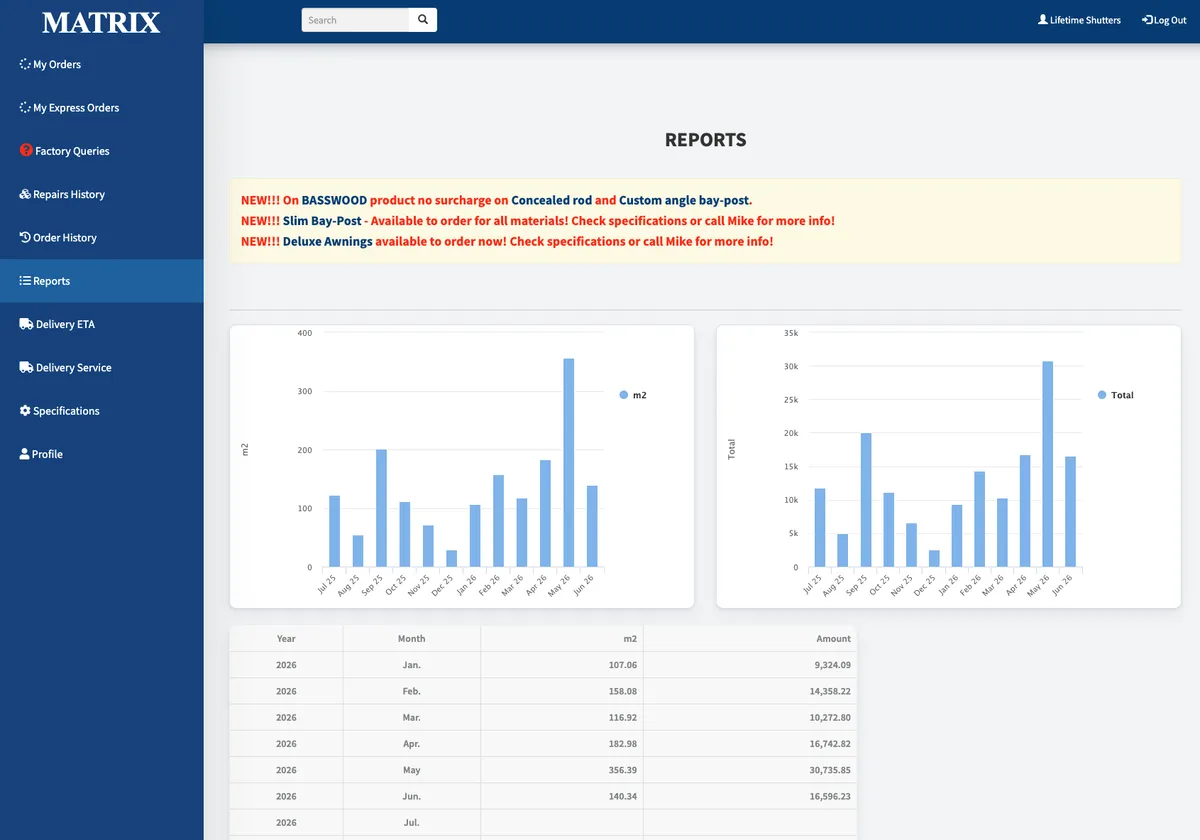Image resolution: width=1200 pixels, height=840 pixels.
Task: Open Delivery Service page
Action: (101, 368)
